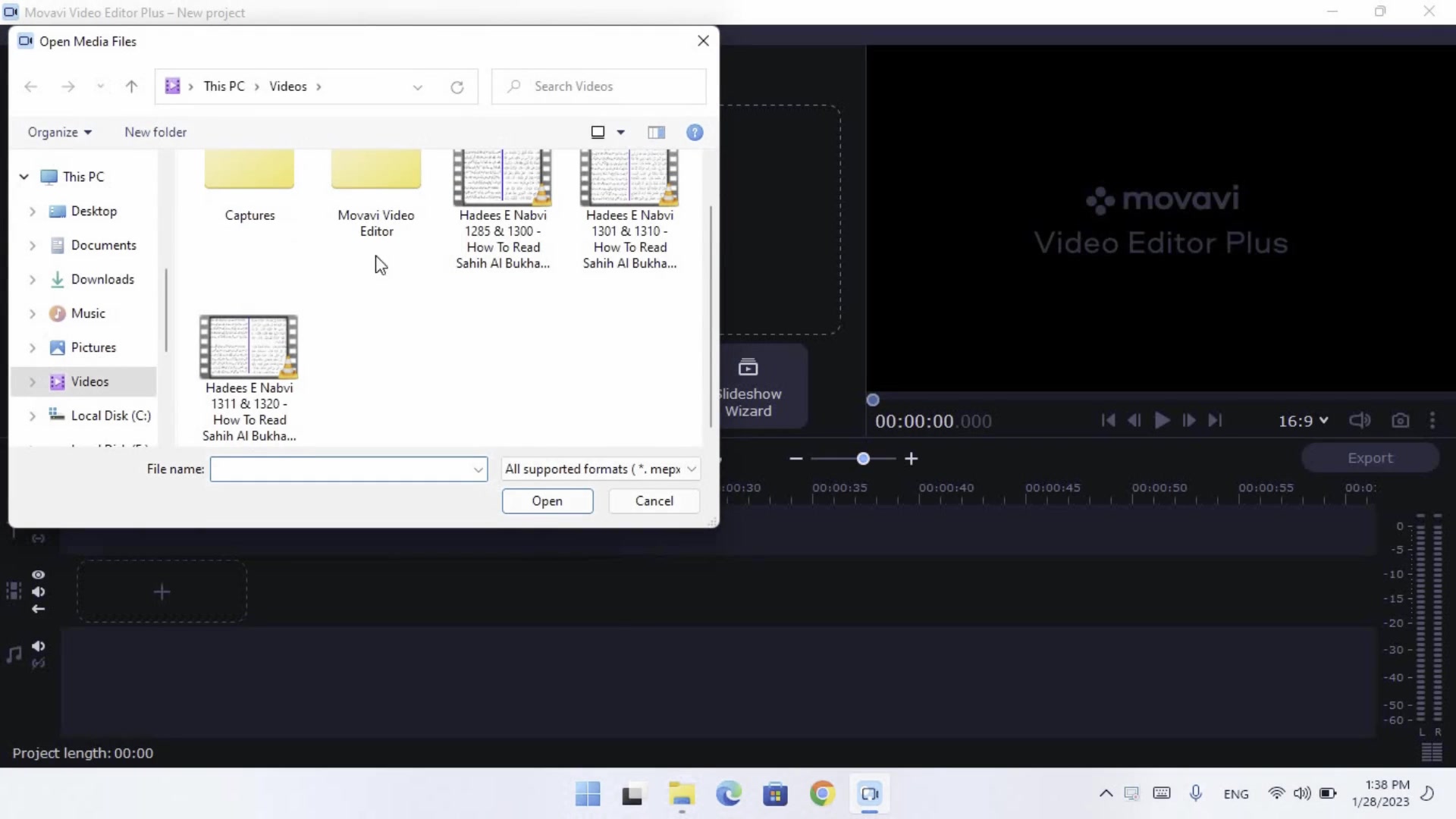Click the play button in preview player

point(1161,420)
